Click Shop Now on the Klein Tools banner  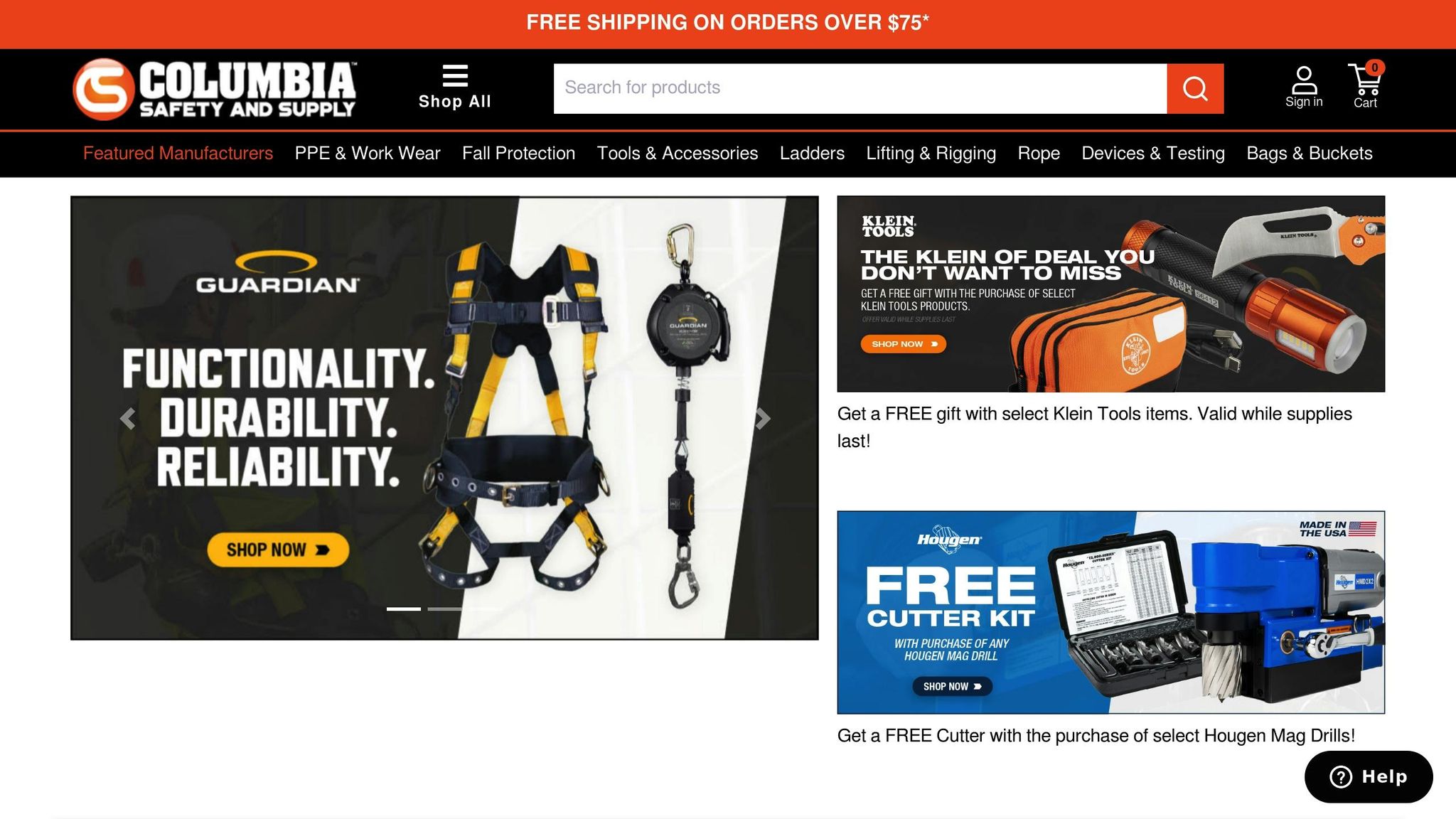click(x=904, y=344)
